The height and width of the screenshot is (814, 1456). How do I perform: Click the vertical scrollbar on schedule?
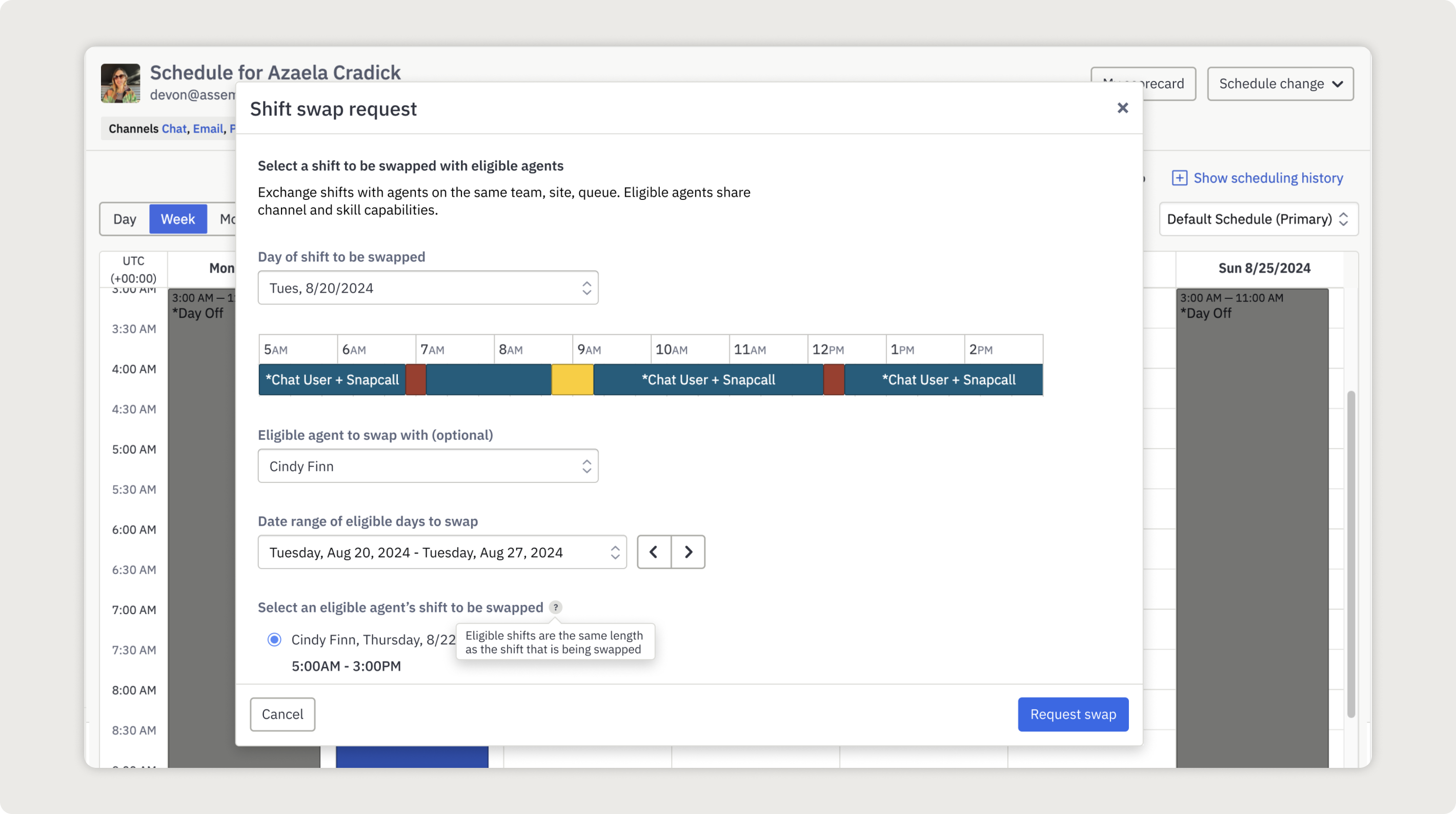[1351, 554]
